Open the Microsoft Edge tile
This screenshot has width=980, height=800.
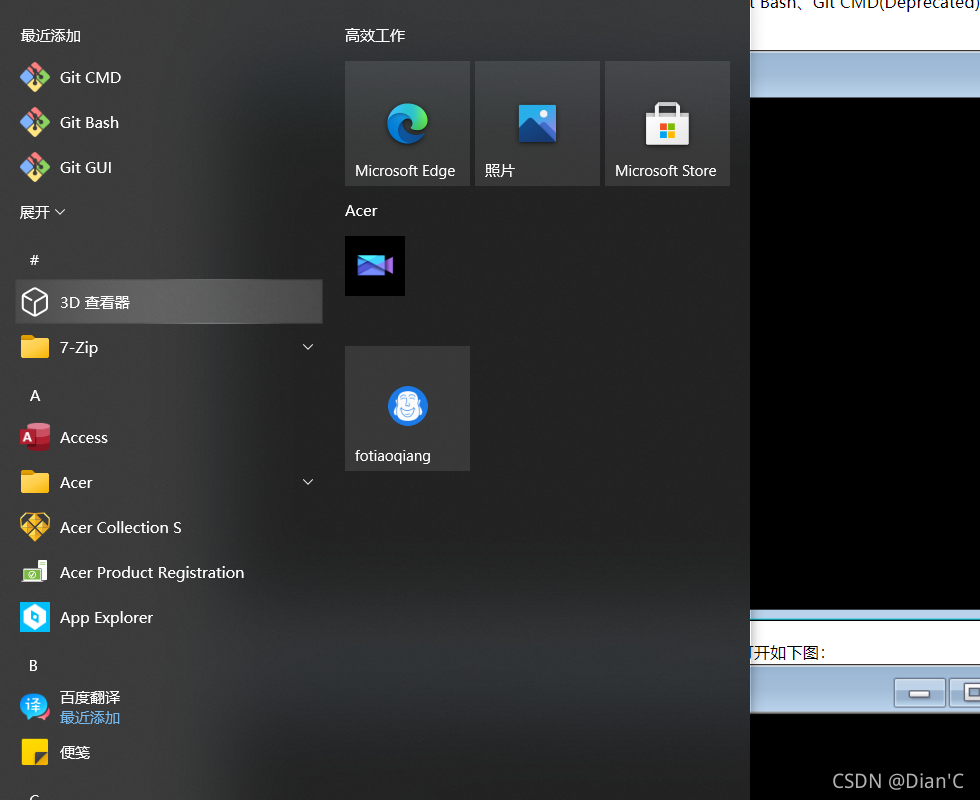pyautogui.click(x=408, y=123)
